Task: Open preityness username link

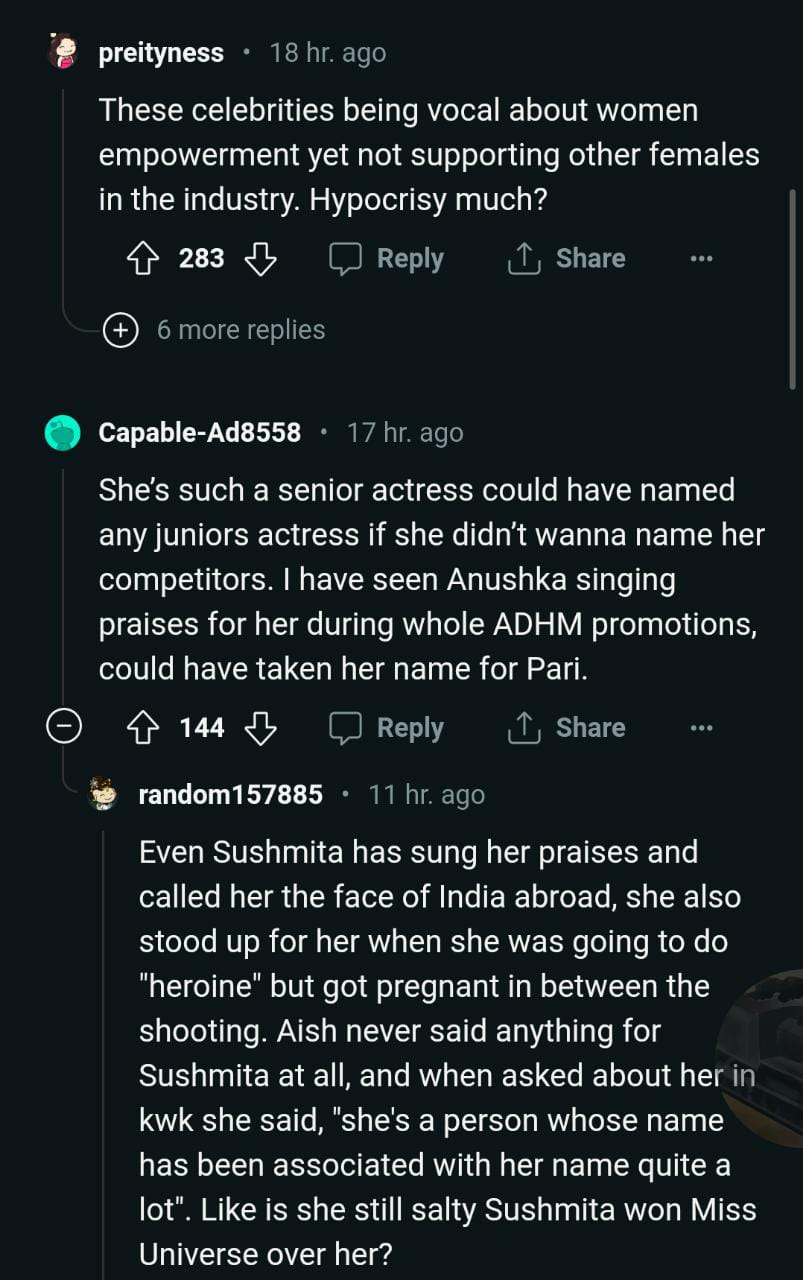Action: pyautogui.click(x=161, y=53)
